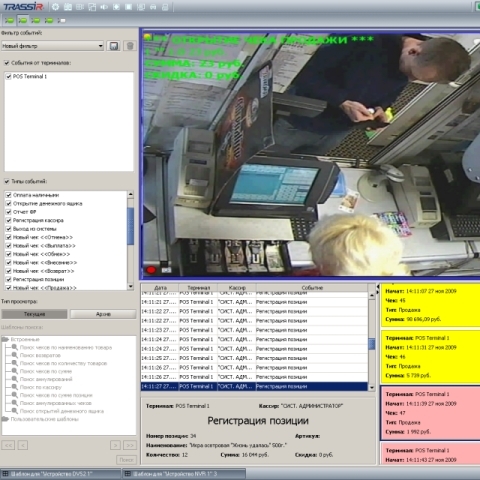Click the 'Текущее' view button

click(34, 314)
